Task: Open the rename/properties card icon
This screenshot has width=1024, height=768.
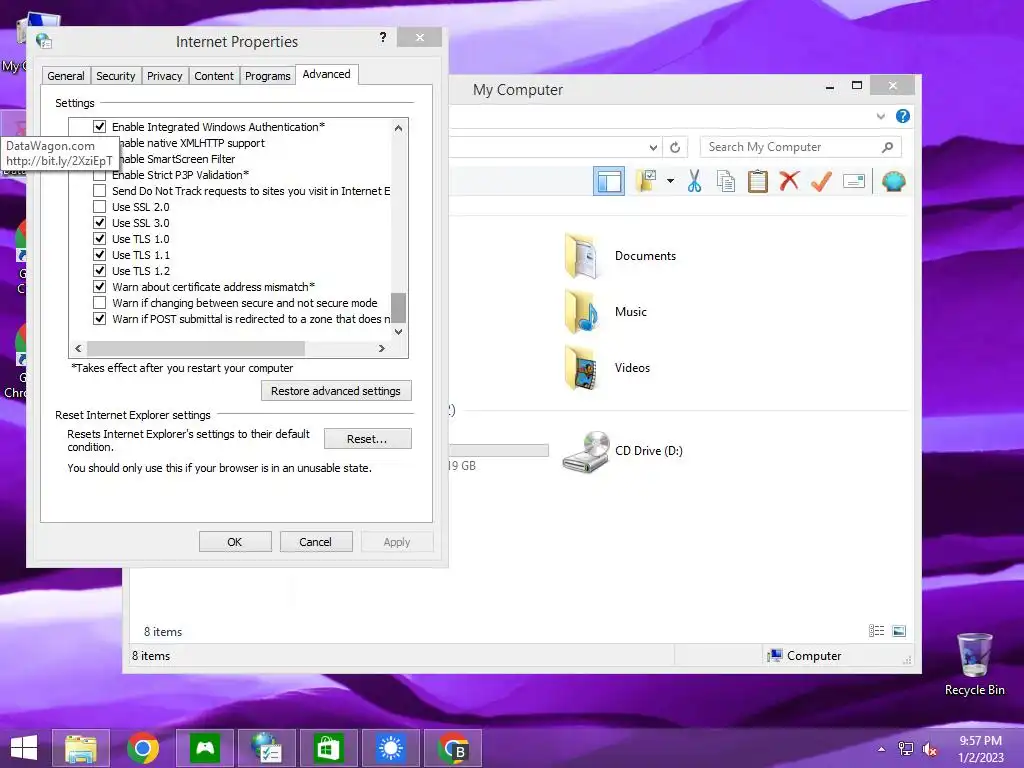Action: (x=854, y=181)
